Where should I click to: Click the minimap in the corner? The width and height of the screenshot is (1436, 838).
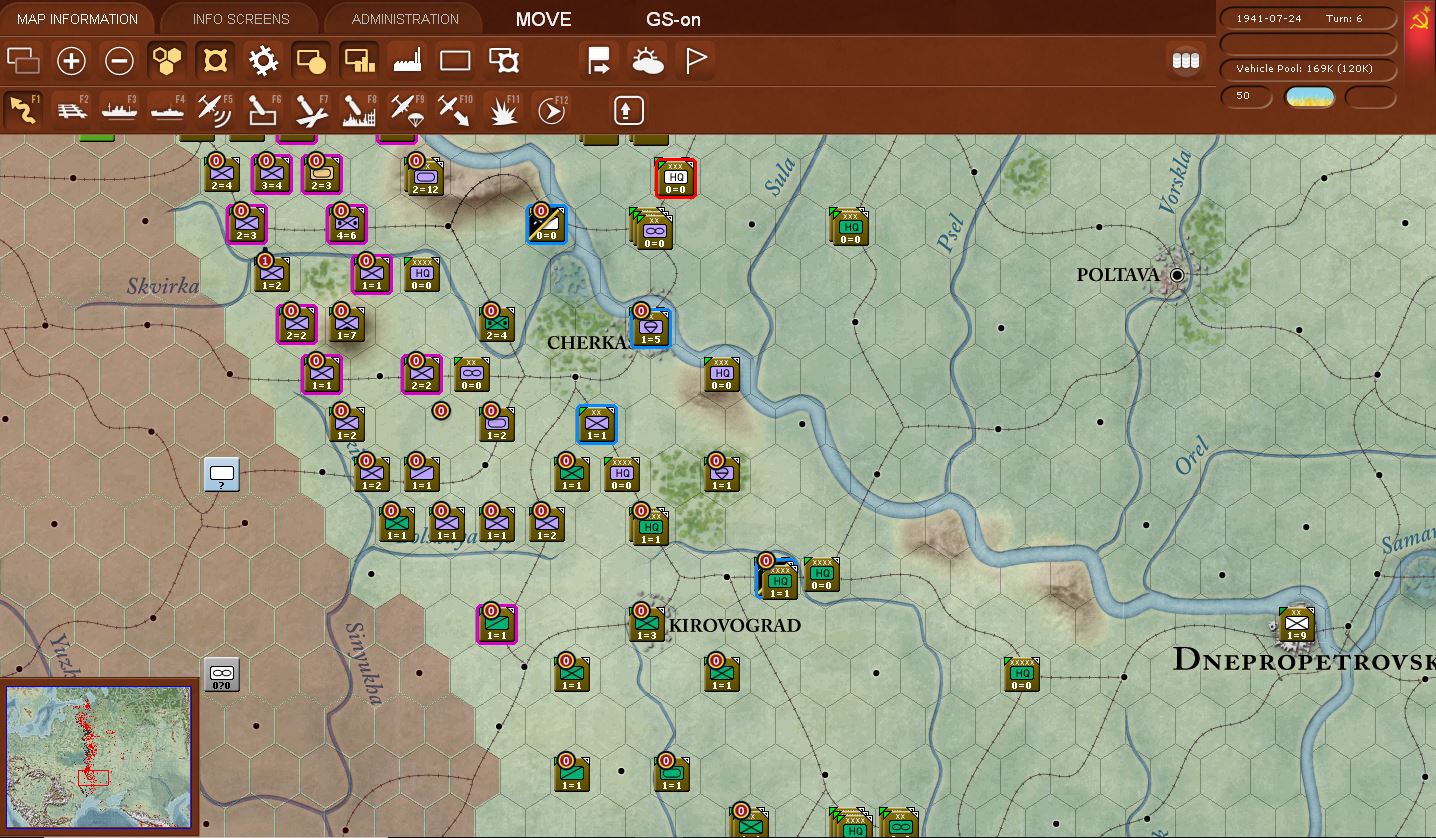coord(98,756)
